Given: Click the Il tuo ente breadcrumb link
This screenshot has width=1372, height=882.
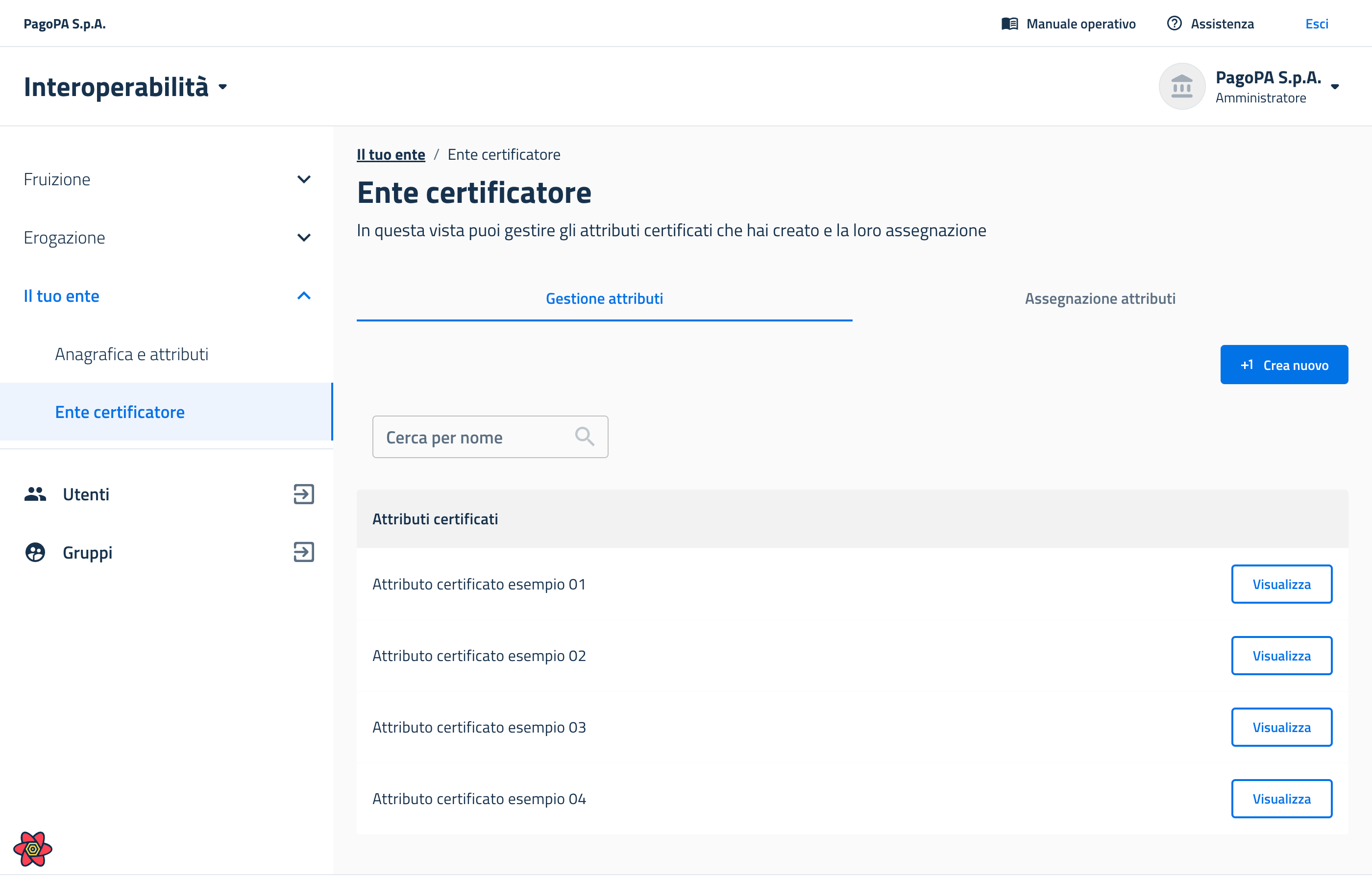Looking at the screenshot, I should point(391,155).
